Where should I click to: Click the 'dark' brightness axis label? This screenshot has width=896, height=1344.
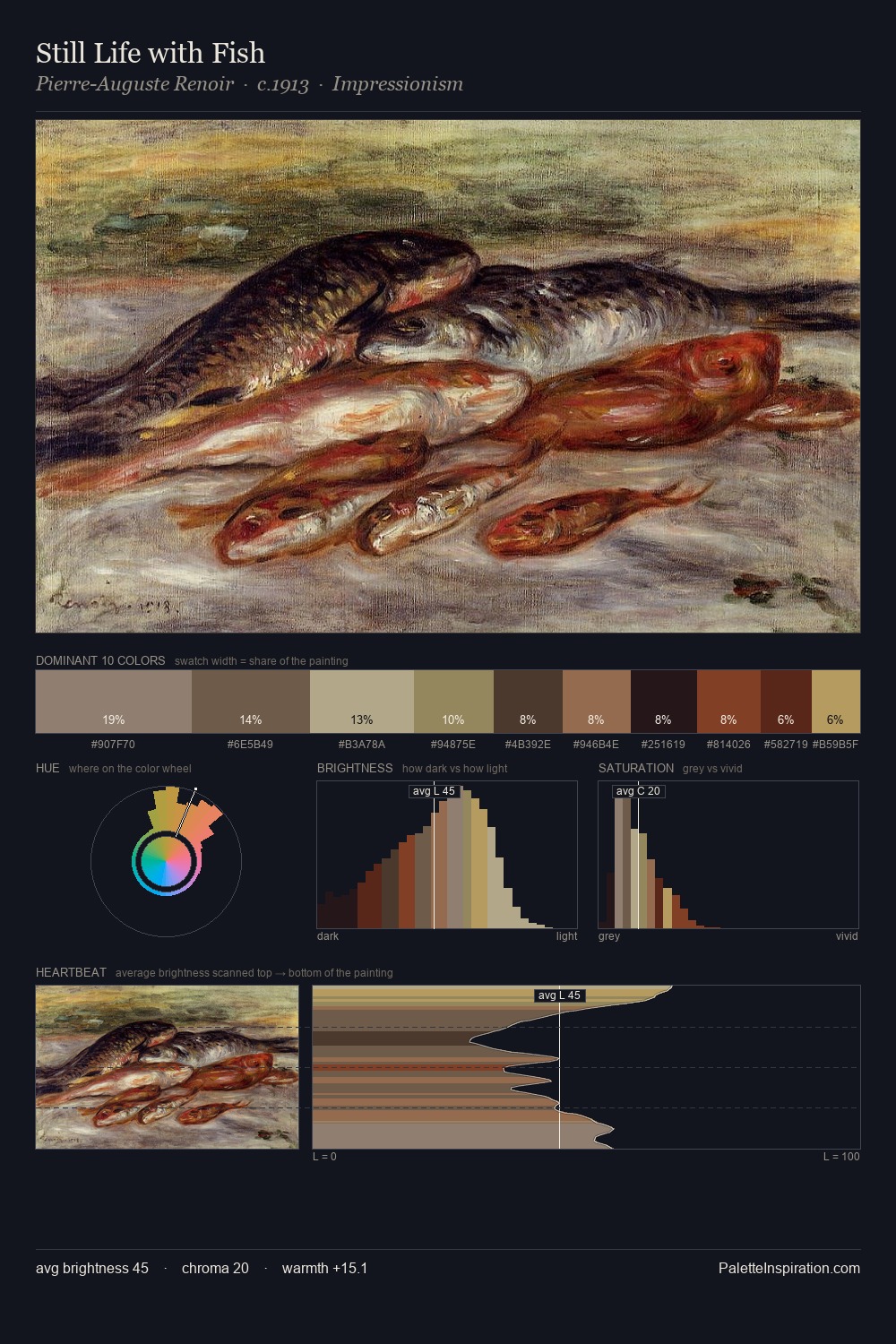point(328,936)
